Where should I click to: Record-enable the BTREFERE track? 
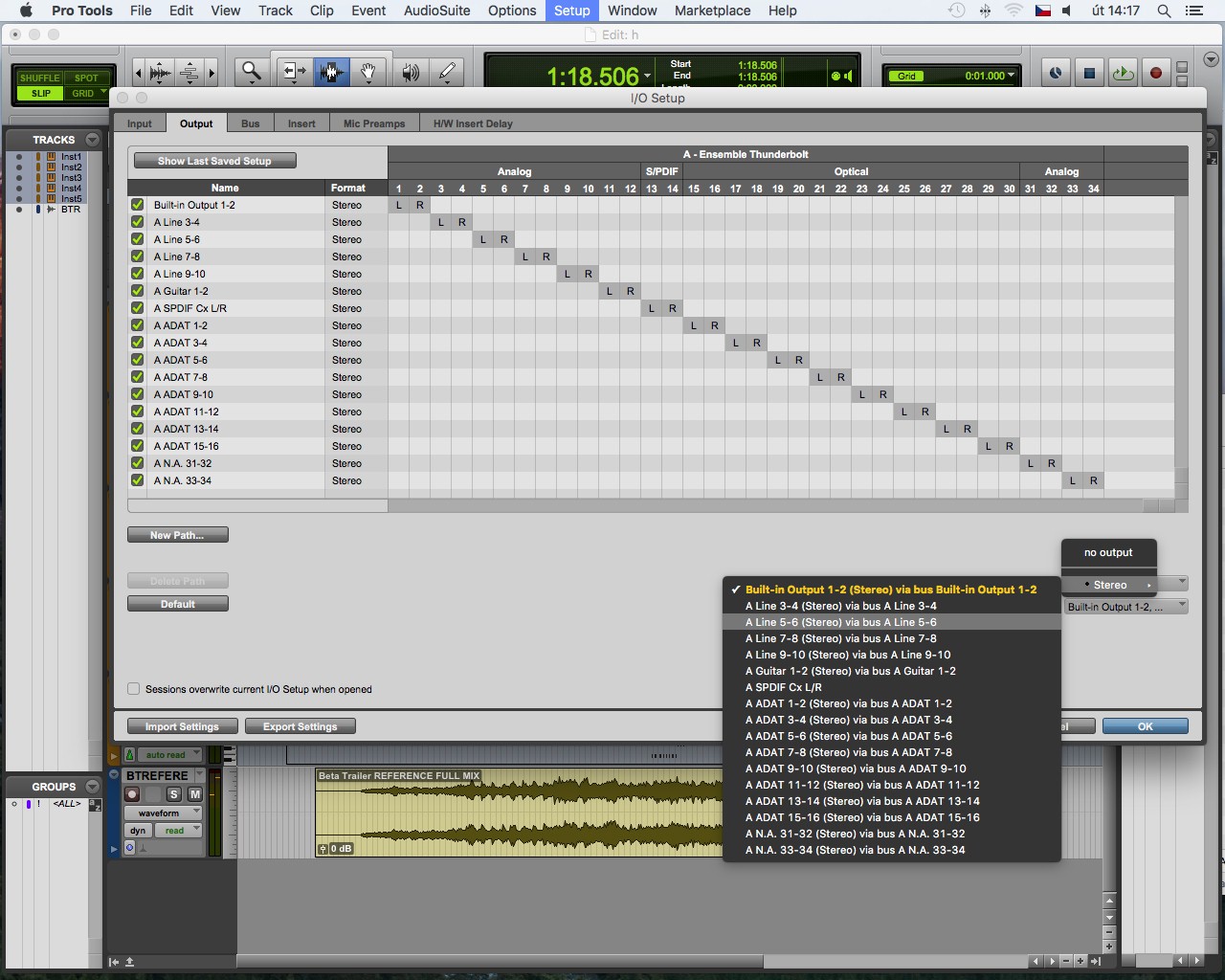(x=132, y=794)
